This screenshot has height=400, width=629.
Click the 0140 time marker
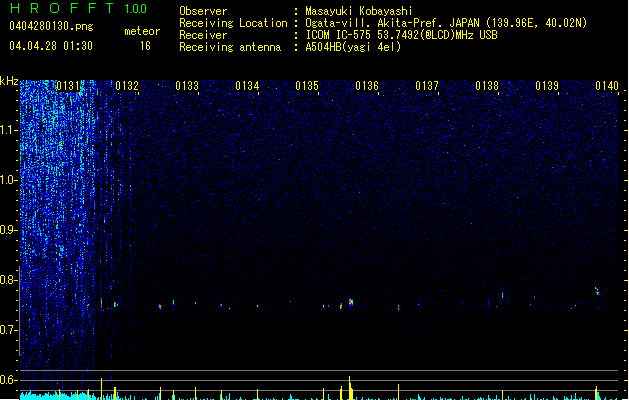[x=607, y=86]
